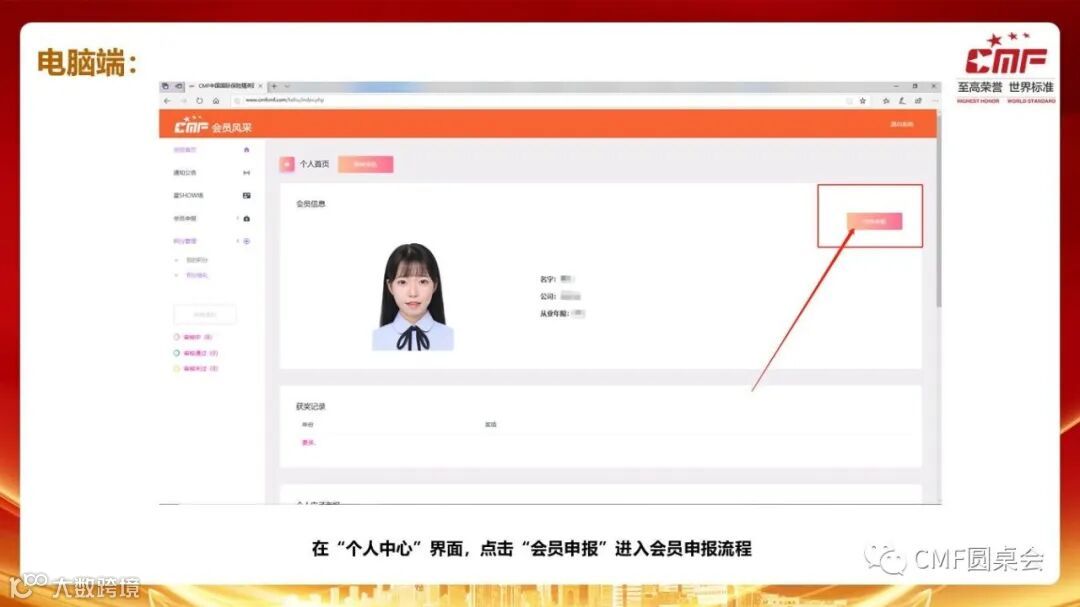Open the first submenu item under purple menu
Viewport: 1080px width, 607px height.
196,260
